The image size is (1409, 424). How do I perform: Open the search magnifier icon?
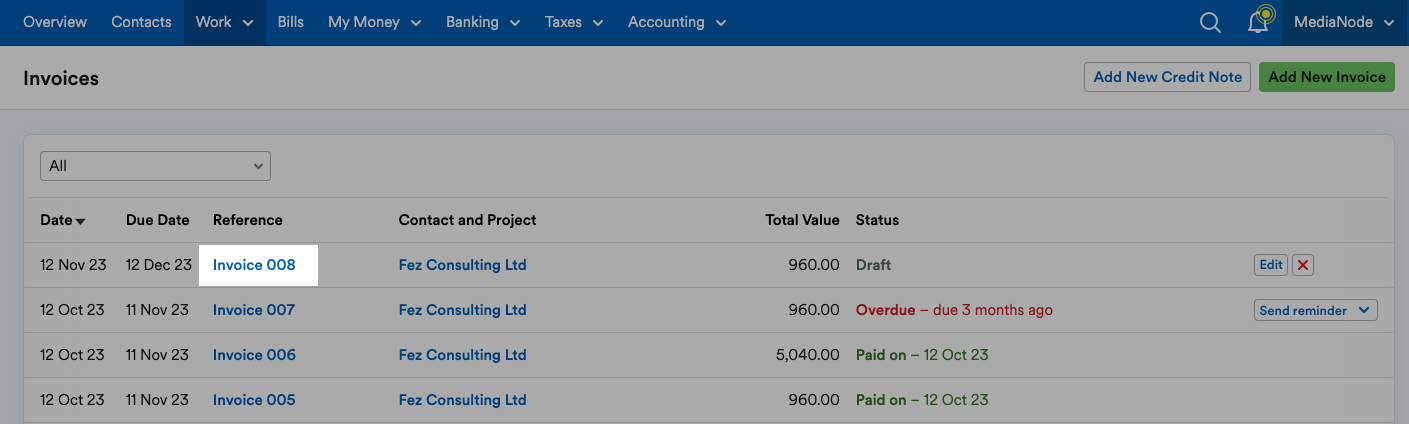pyautogui.click(x=1210, y=22)
